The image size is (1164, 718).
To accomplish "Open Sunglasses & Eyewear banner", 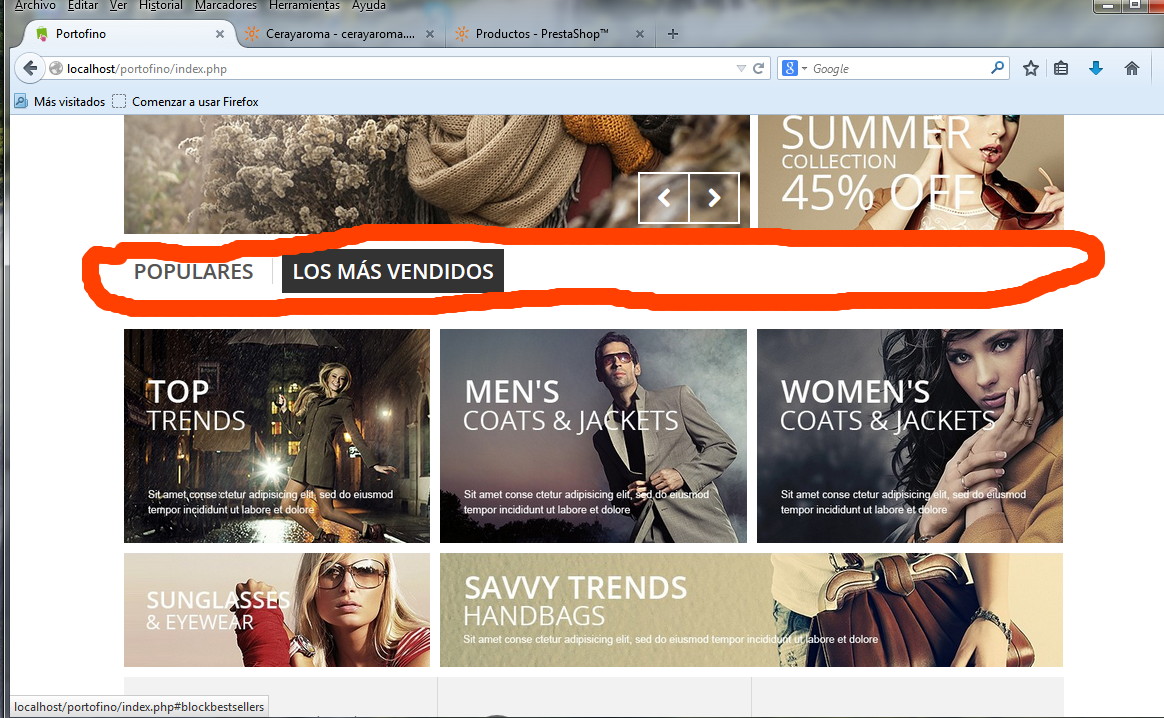I will pyautogui.click(x=277, y=610).
